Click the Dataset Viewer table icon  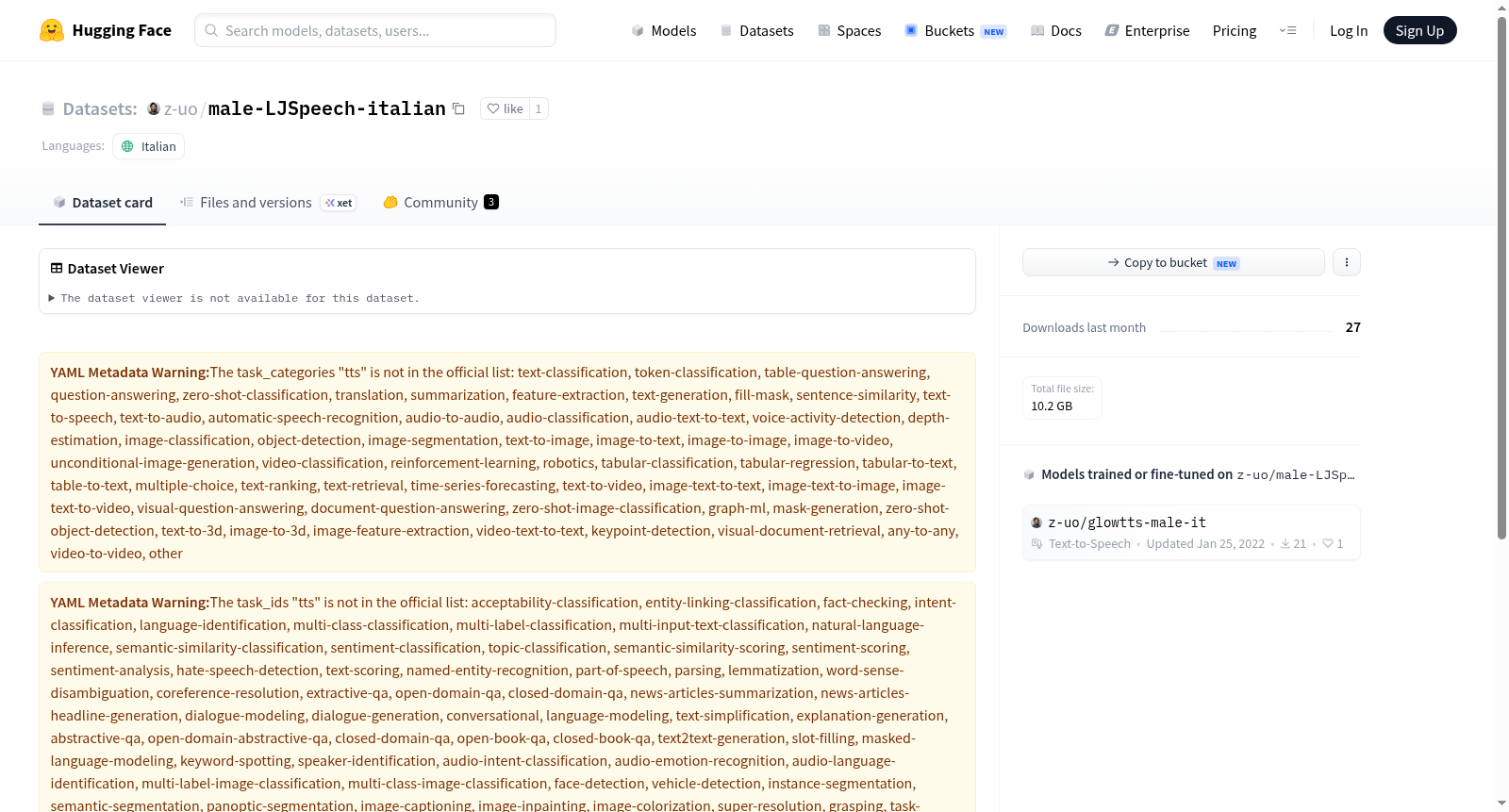57,269
